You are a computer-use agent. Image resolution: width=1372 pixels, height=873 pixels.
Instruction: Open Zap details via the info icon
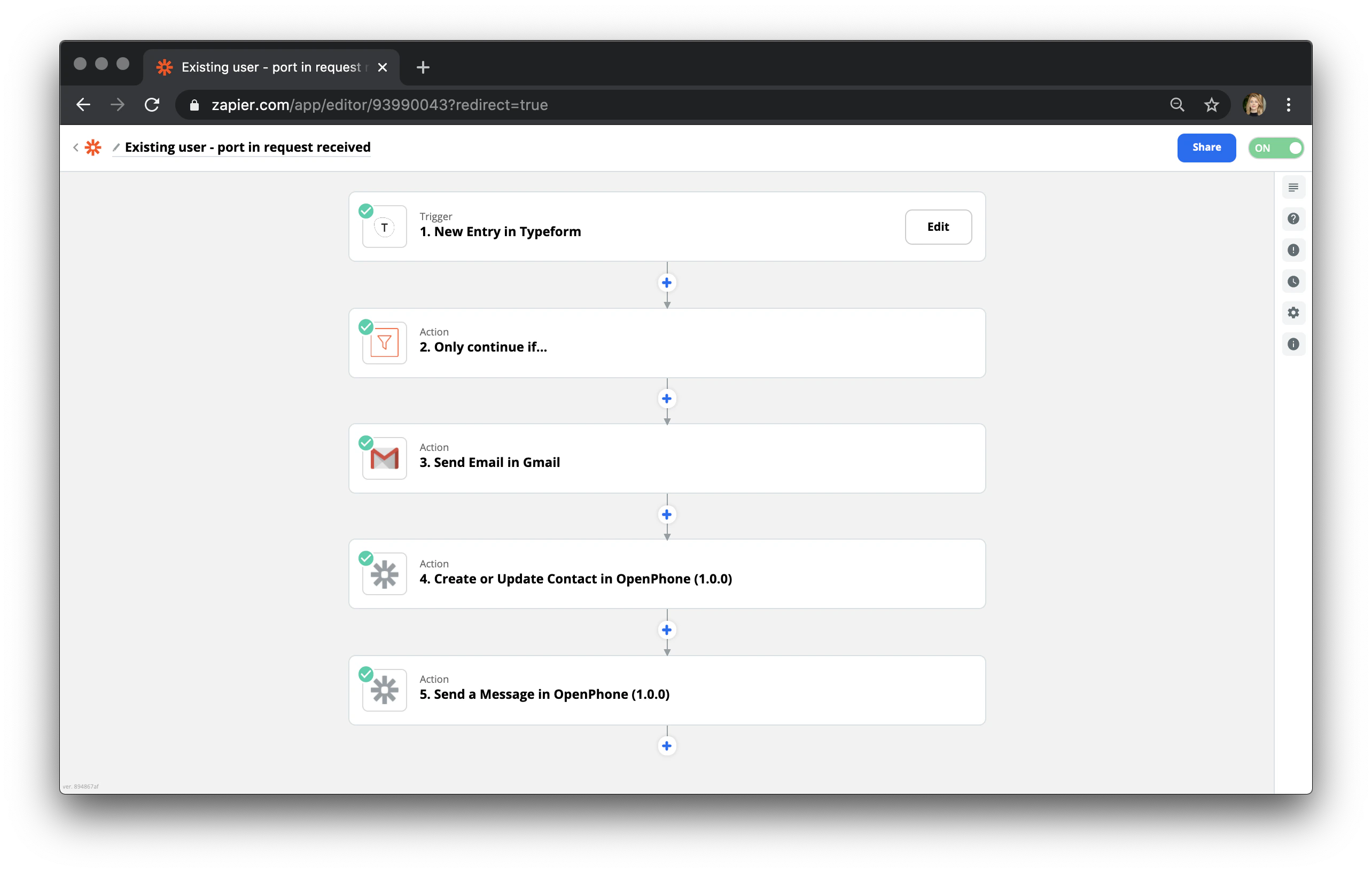pos(1293,344)
